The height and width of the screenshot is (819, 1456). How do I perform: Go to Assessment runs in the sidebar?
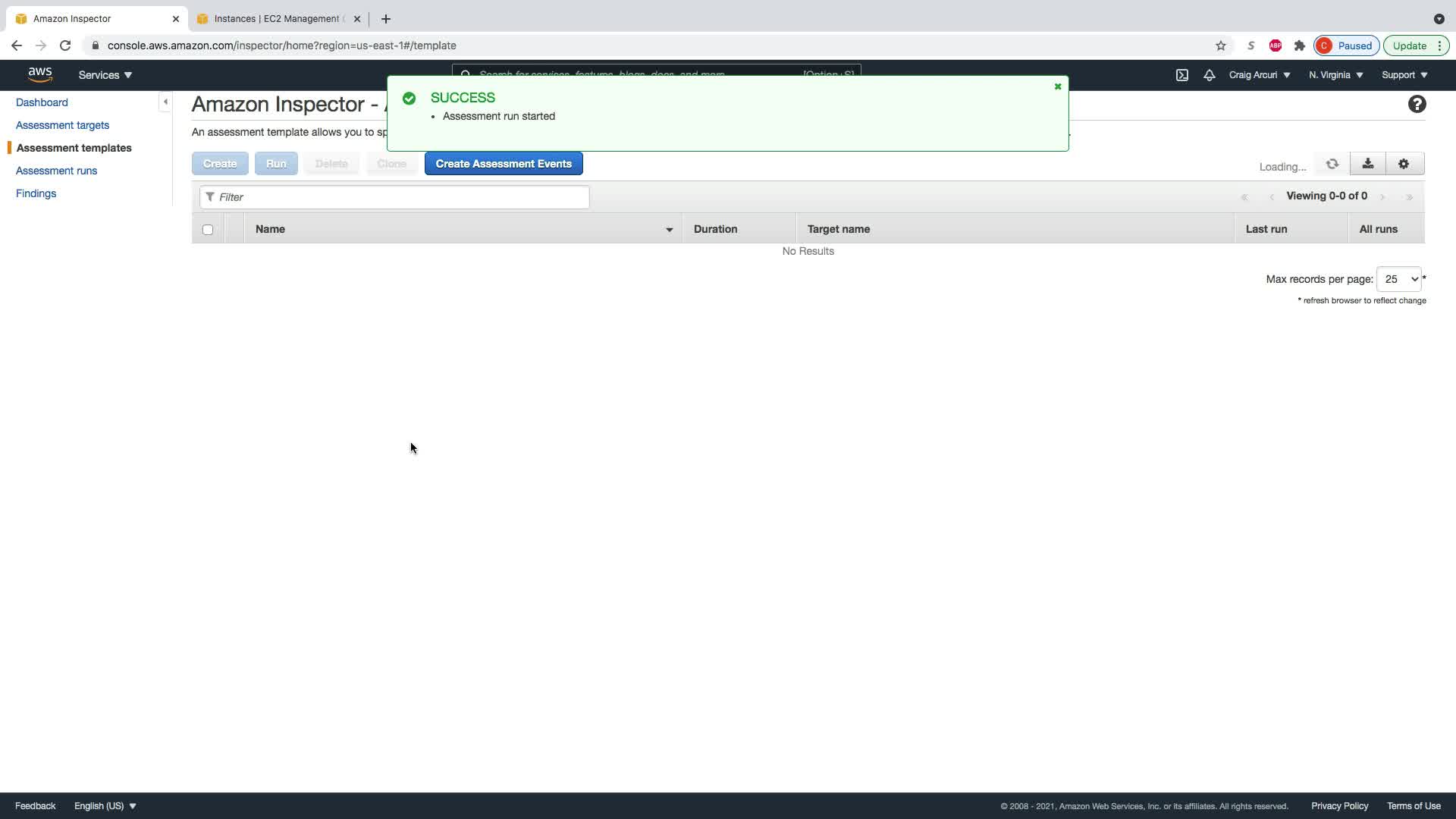57,171
